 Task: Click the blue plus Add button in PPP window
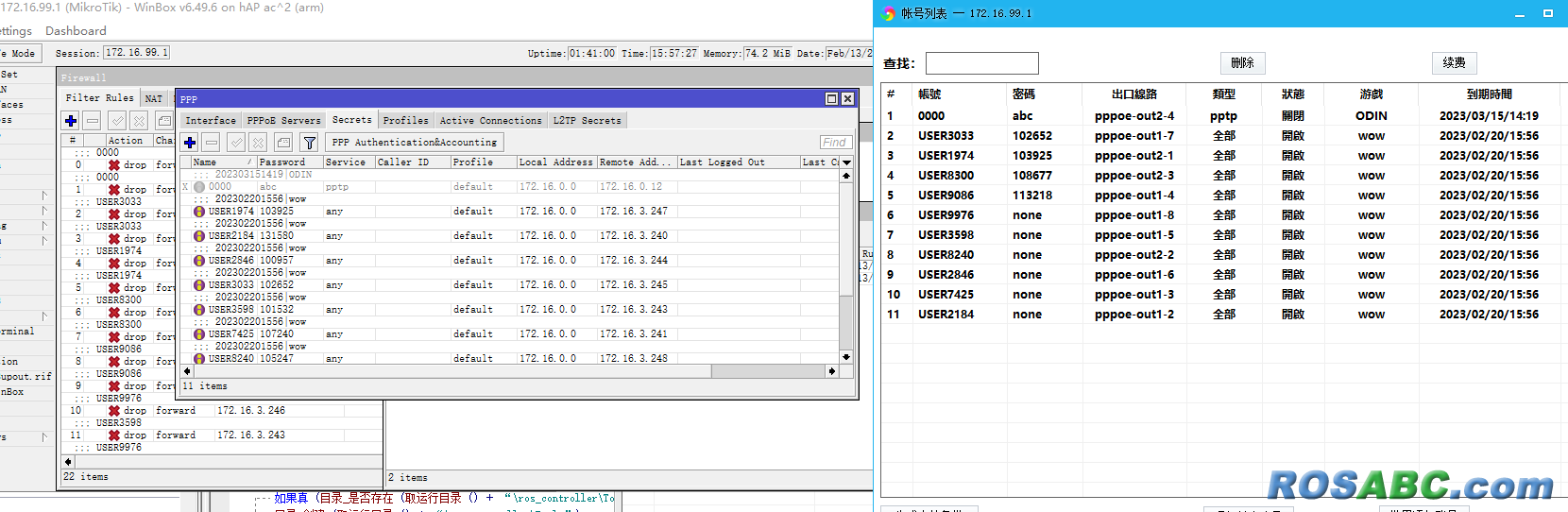(x=190, y=143)
